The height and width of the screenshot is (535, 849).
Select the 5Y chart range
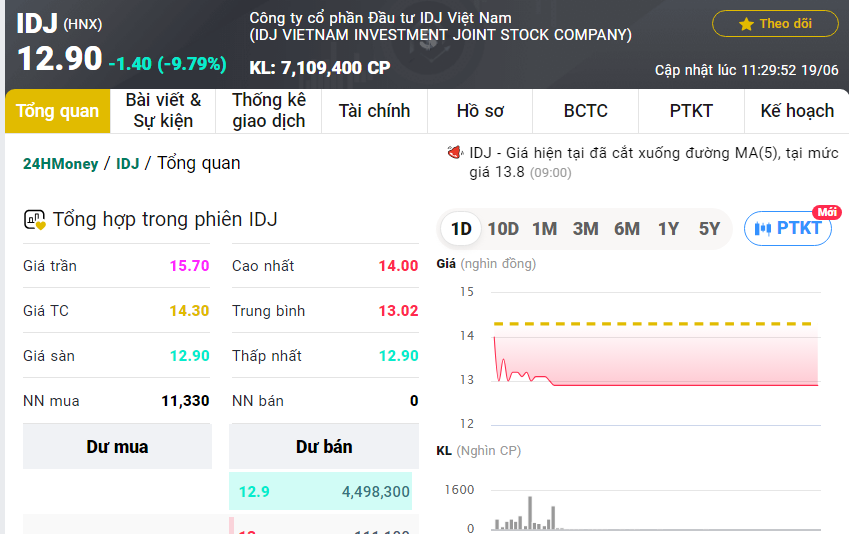point(709,229)
